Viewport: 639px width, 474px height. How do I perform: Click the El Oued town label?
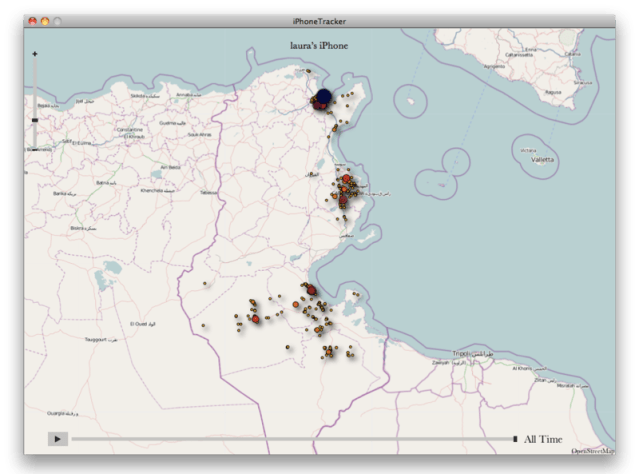coord(139,324)
